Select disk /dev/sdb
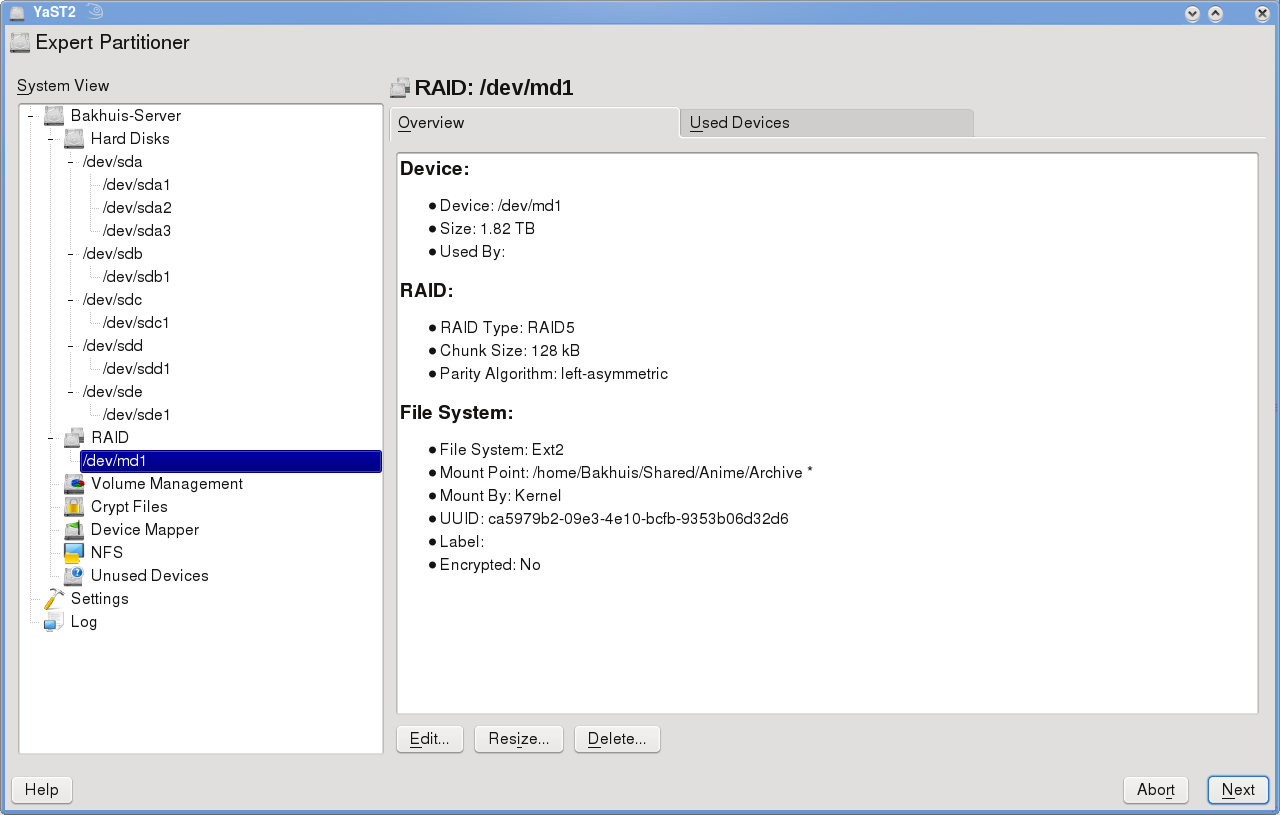Screen dimensions: 1280x815 tap(113, 254)
